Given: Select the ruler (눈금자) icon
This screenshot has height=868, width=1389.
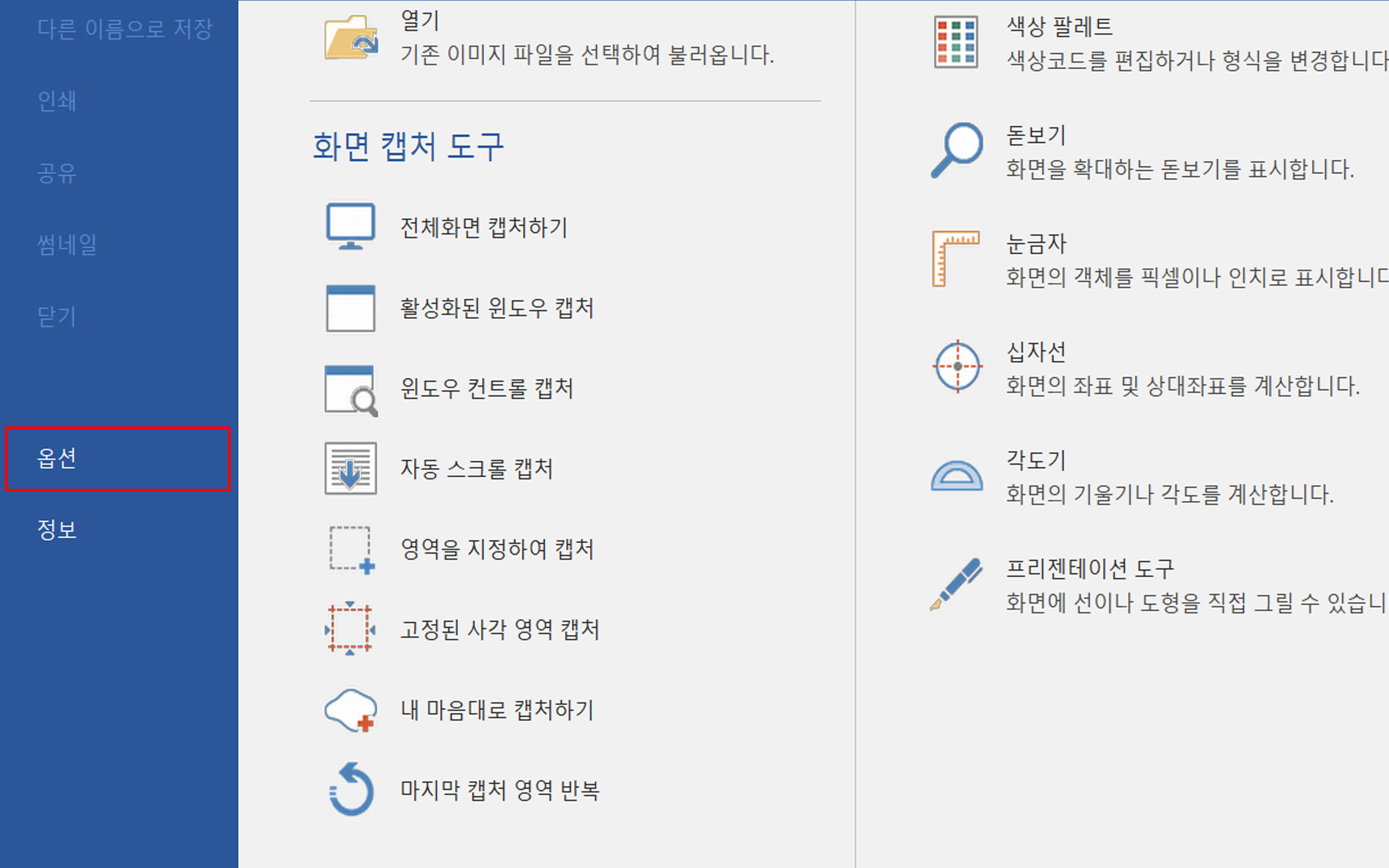Looking at the screenshot, I should [x=955, y=259].
